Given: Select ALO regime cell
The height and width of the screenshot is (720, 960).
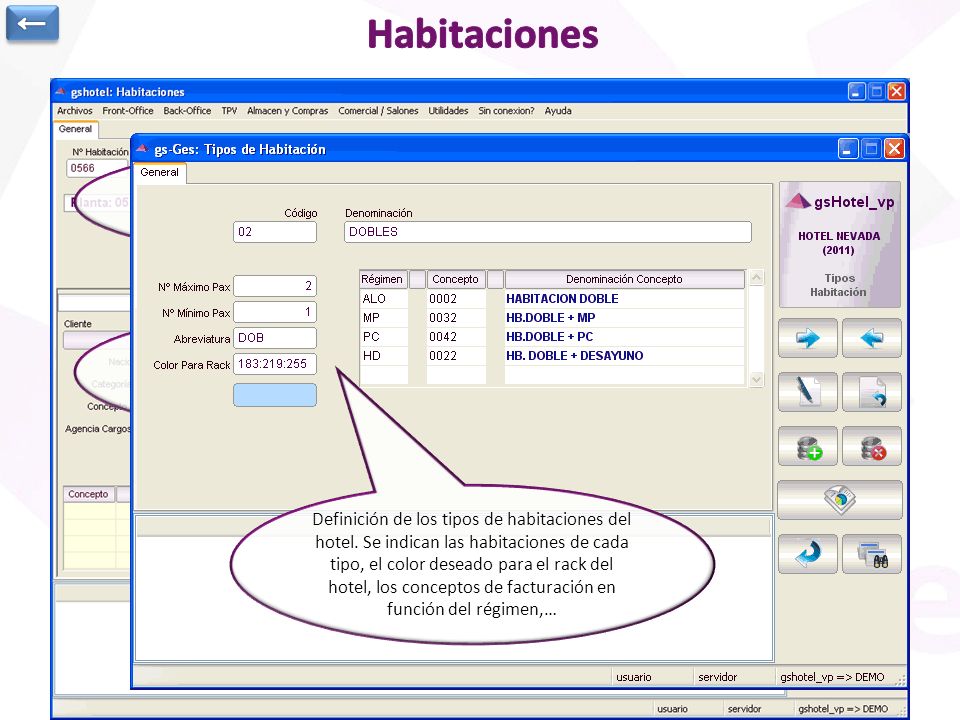Looking at the screenshot, I should [x=383, y=299].
